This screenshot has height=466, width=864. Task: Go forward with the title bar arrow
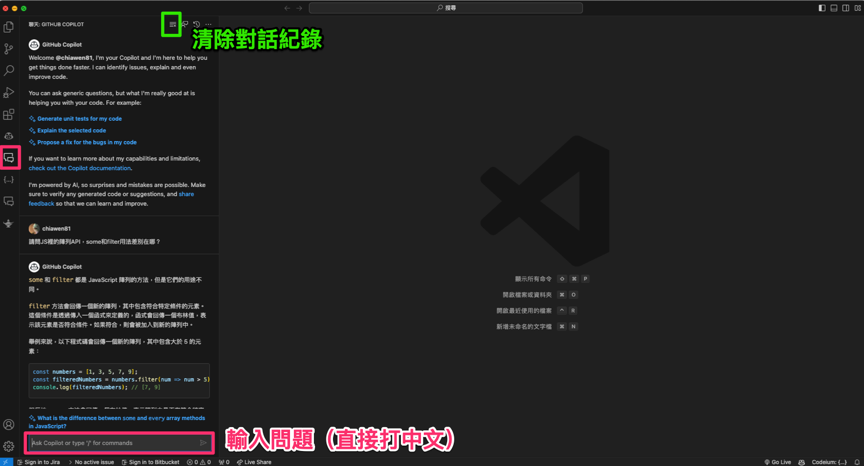point(299,8)
